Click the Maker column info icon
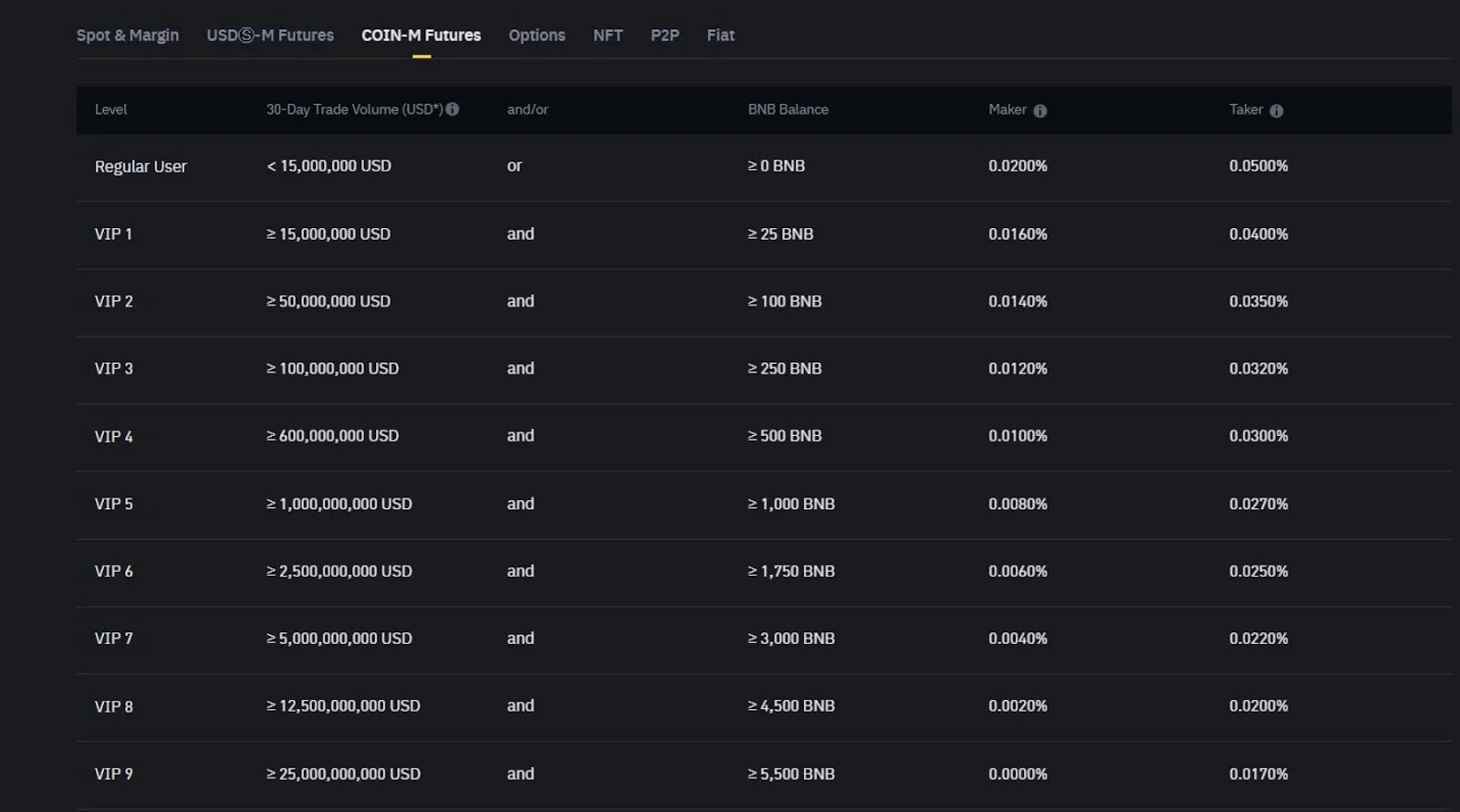Viewport: 1460px width, 812px height. point(1040,110)
